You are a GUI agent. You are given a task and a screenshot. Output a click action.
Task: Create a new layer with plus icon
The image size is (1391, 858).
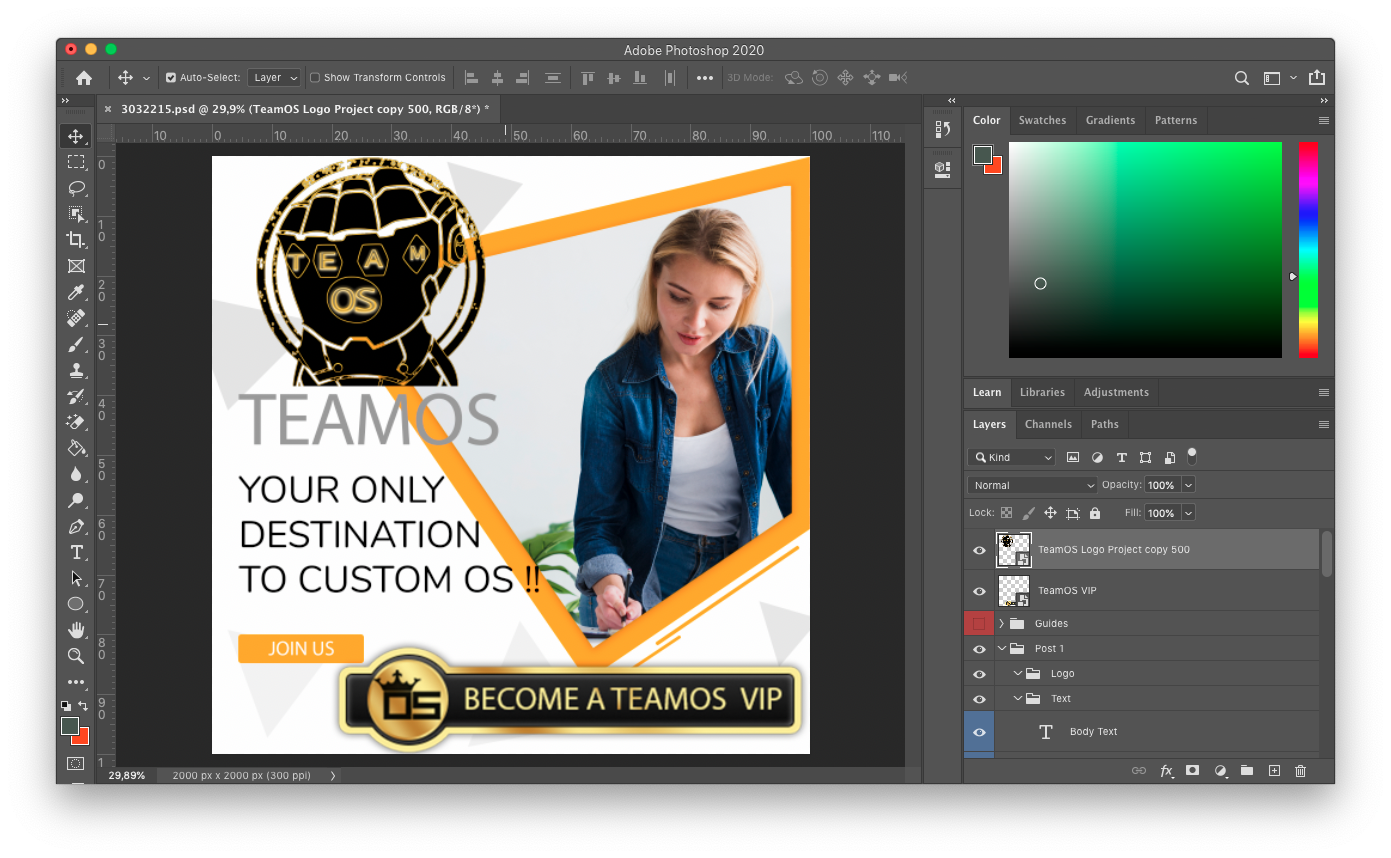(x=1274, y=771)
